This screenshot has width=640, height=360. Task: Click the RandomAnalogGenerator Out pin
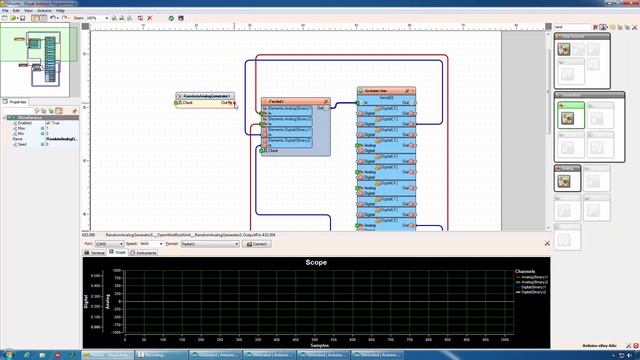(233, 103)
